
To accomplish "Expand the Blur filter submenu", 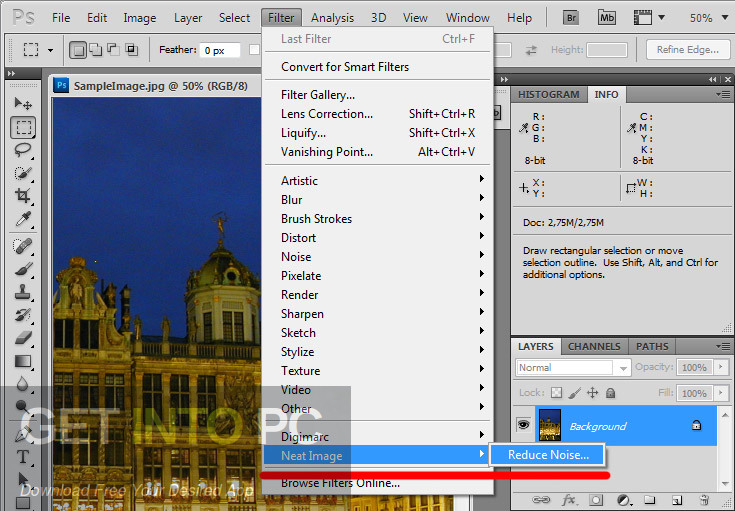I will [377, 200].
